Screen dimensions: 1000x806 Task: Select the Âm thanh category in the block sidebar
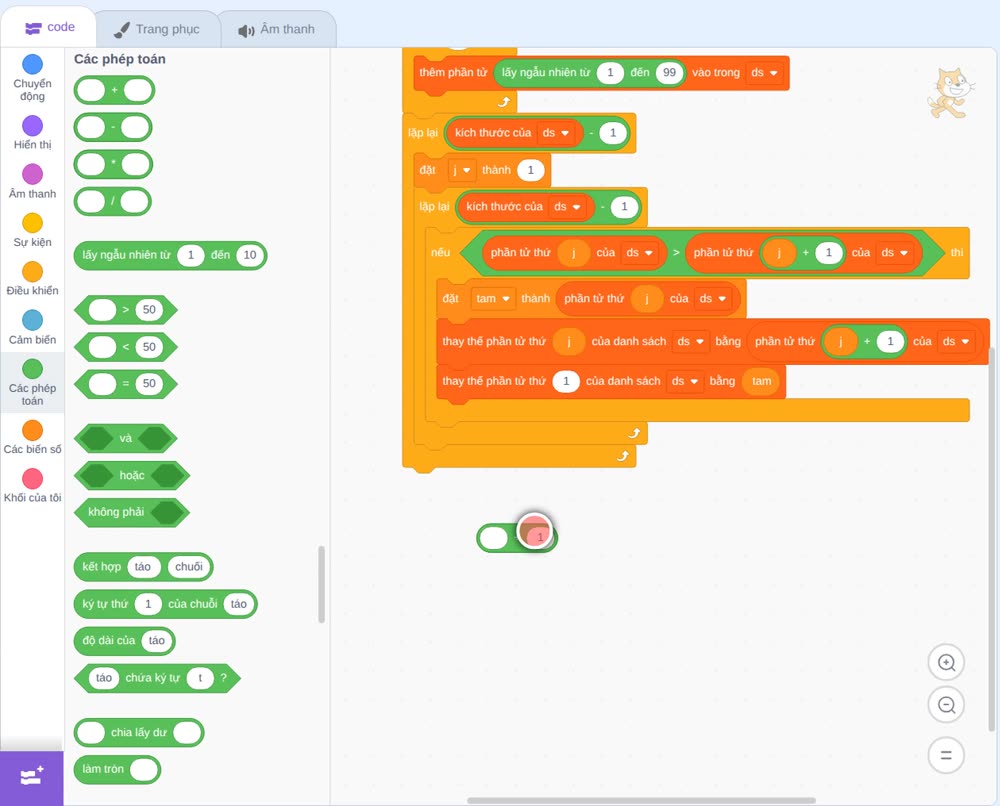coord(32,182)
